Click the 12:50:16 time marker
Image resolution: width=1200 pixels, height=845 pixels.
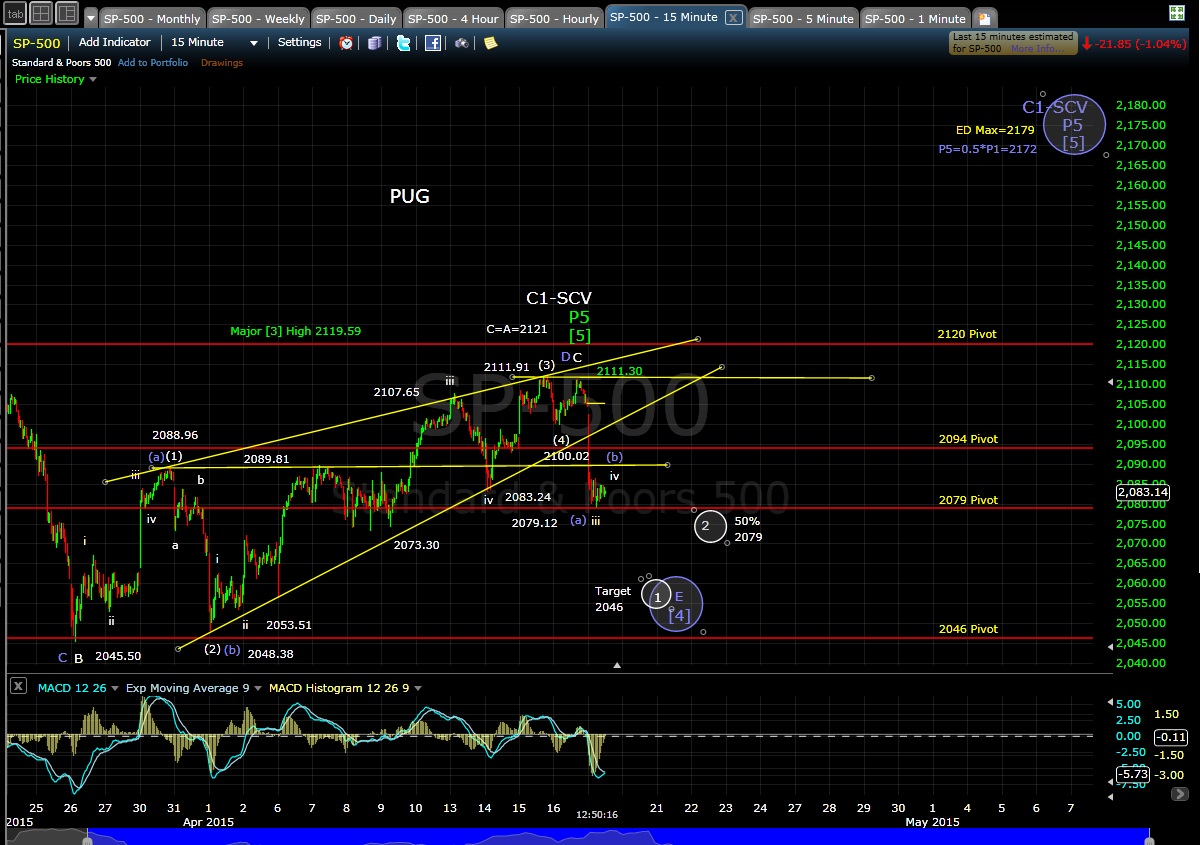[x=597, y=814]
